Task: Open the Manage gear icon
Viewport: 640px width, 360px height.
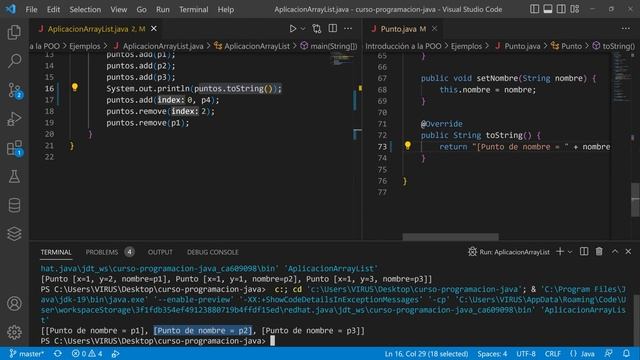Action: (14, 332)
